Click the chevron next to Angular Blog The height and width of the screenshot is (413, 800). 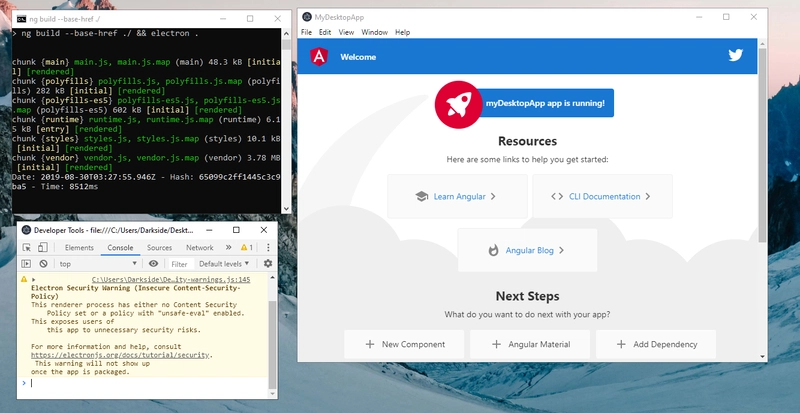[x=561, y=250]
